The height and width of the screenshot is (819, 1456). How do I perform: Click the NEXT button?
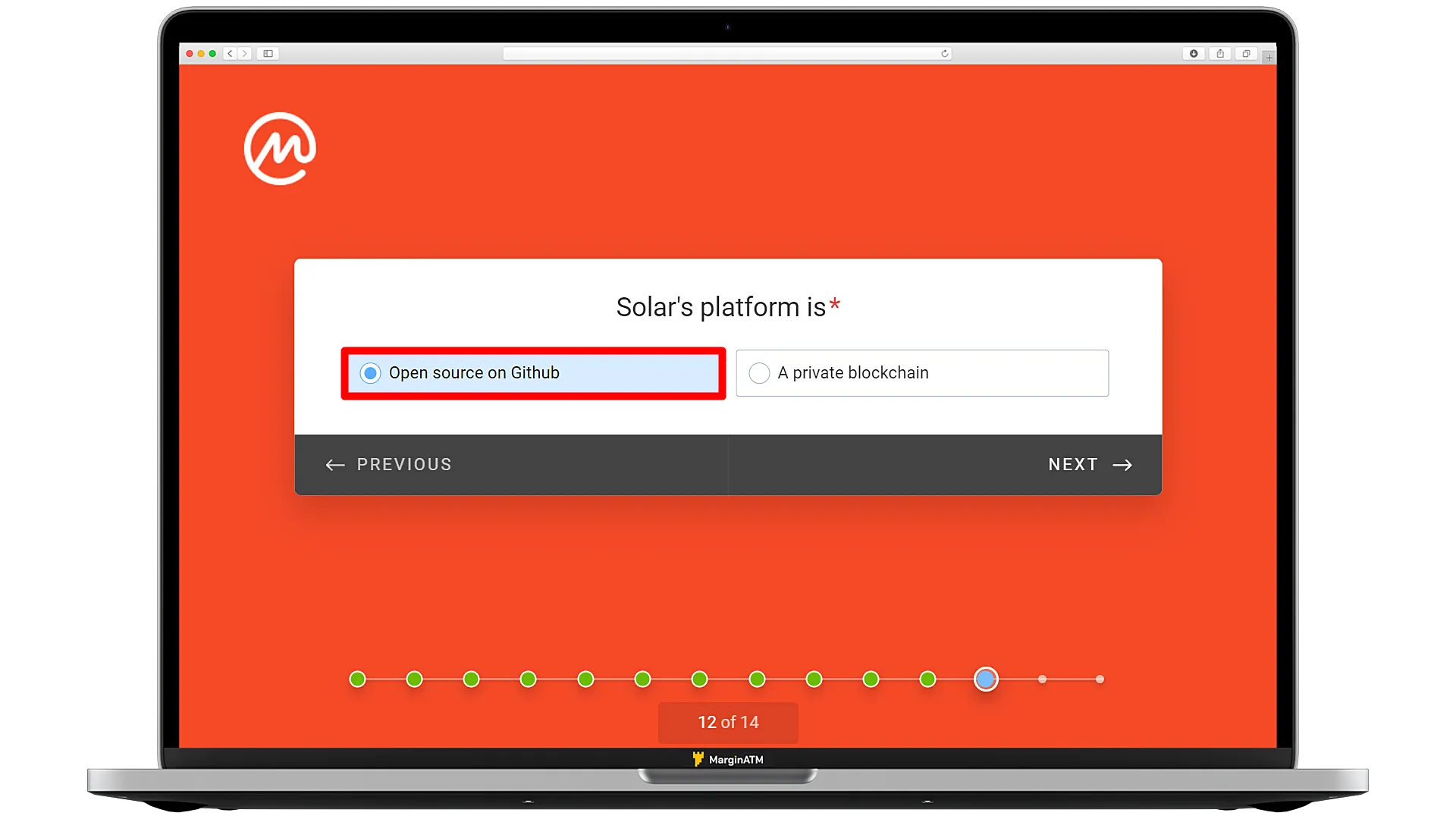tap(1089, 464)
